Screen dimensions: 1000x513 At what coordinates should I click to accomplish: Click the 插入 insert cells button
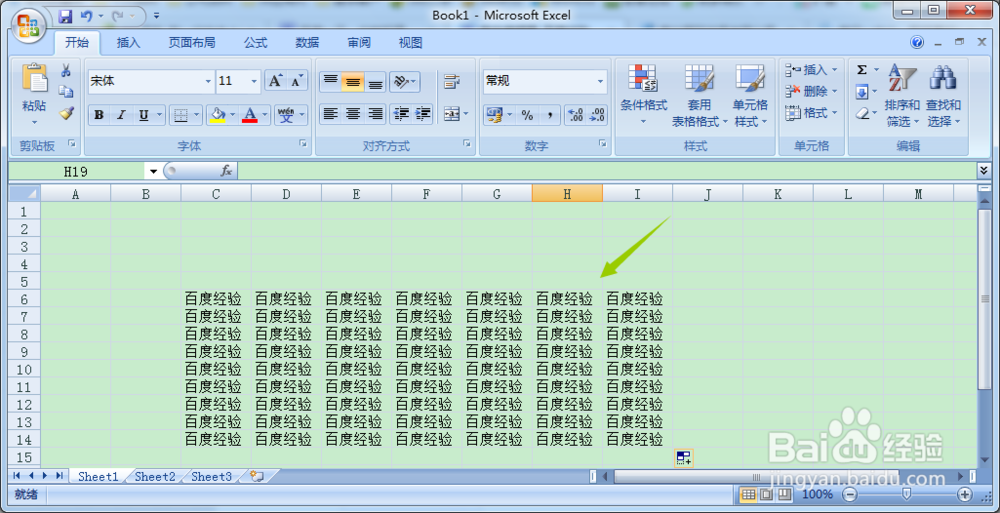point(810,70)
